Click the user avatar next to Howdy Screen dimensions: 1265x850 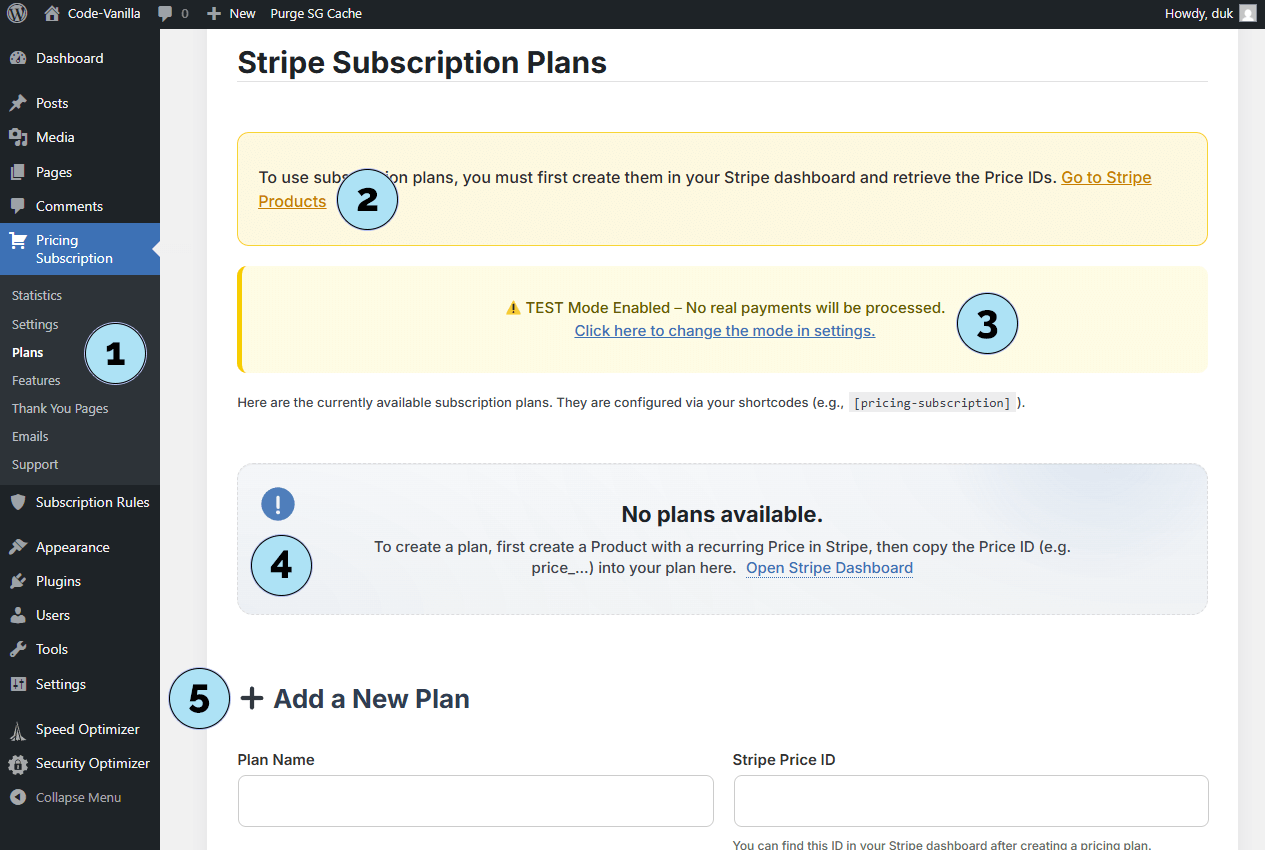tap(1247, 14)
